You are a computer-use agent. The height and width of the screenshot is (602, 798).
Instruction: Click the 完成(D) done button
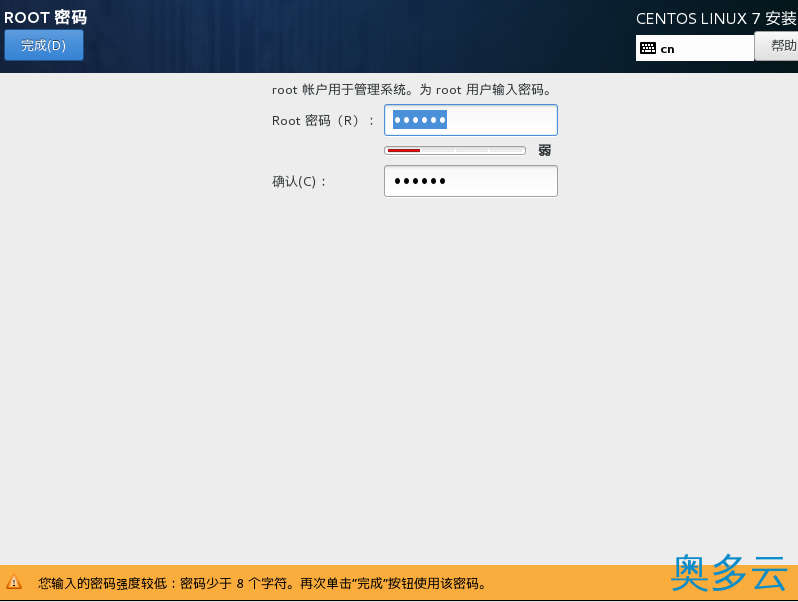[44, 45]
